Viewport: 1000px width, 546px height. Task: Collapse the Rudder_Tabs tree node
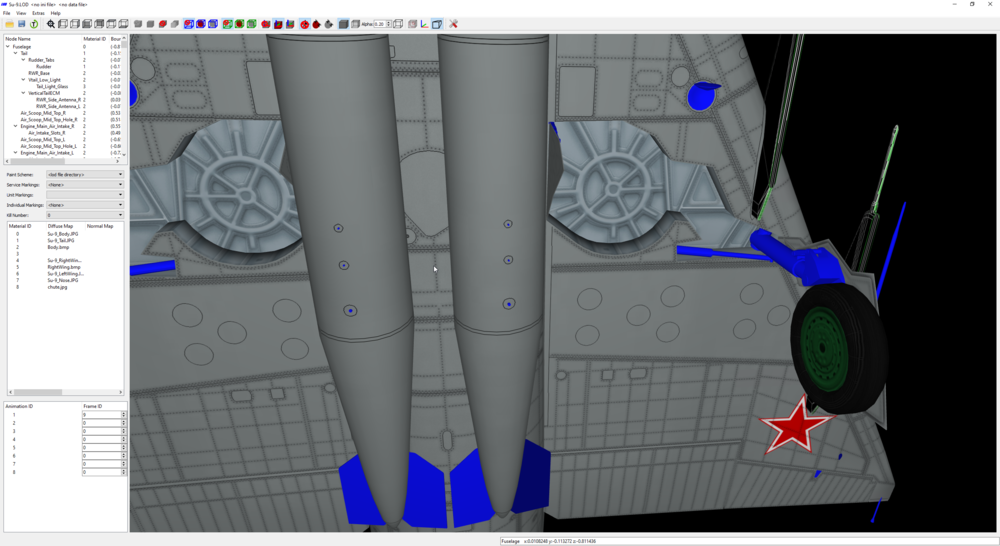coord(23,60)
